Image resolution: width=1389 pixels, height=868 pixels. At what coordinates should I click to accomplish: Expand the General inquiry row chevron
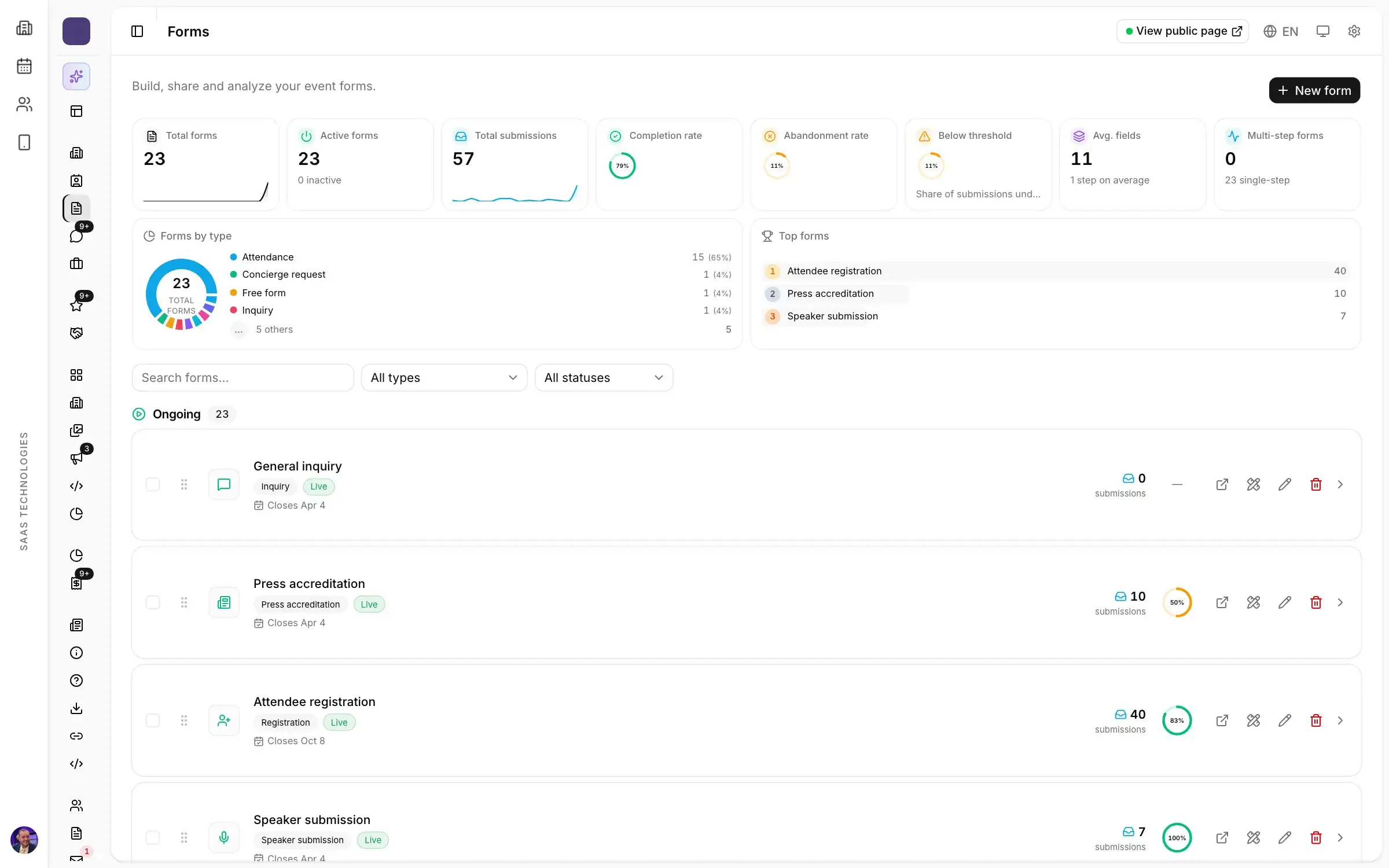1340,484
